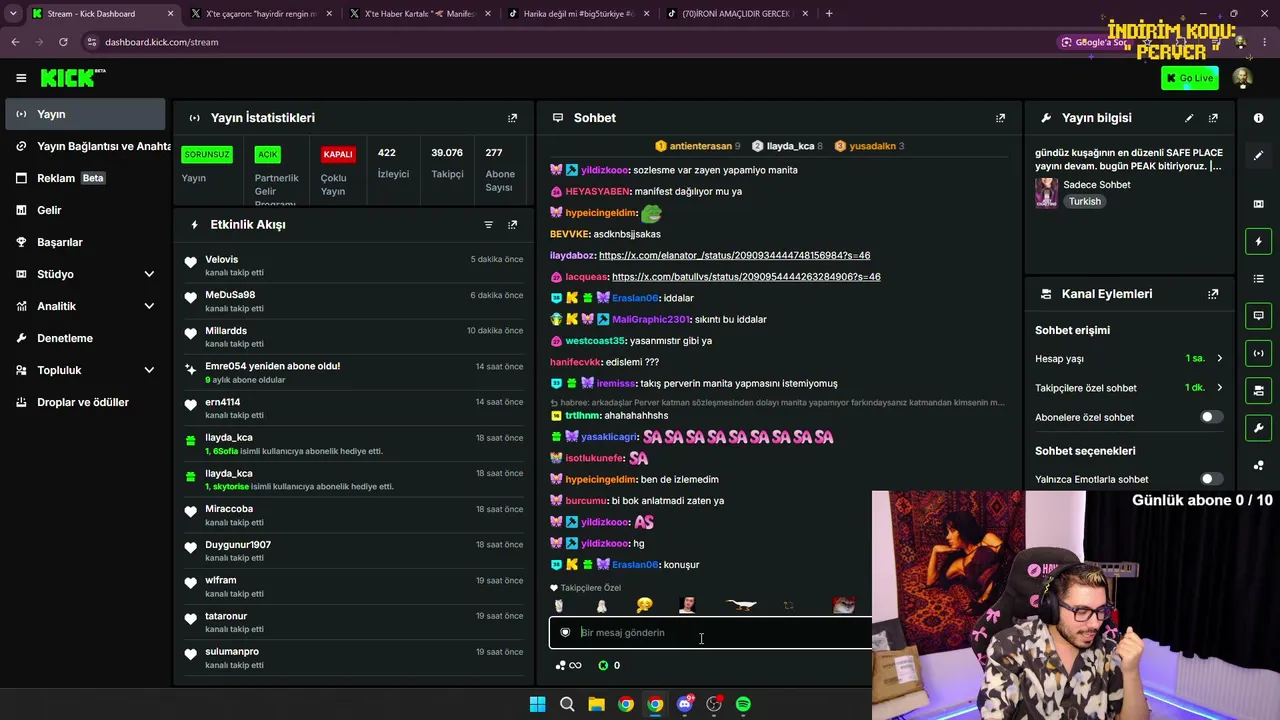The image size is (1280, 720).
Task: Open Denetleme sidebar item
Action: tap(85, 338)
